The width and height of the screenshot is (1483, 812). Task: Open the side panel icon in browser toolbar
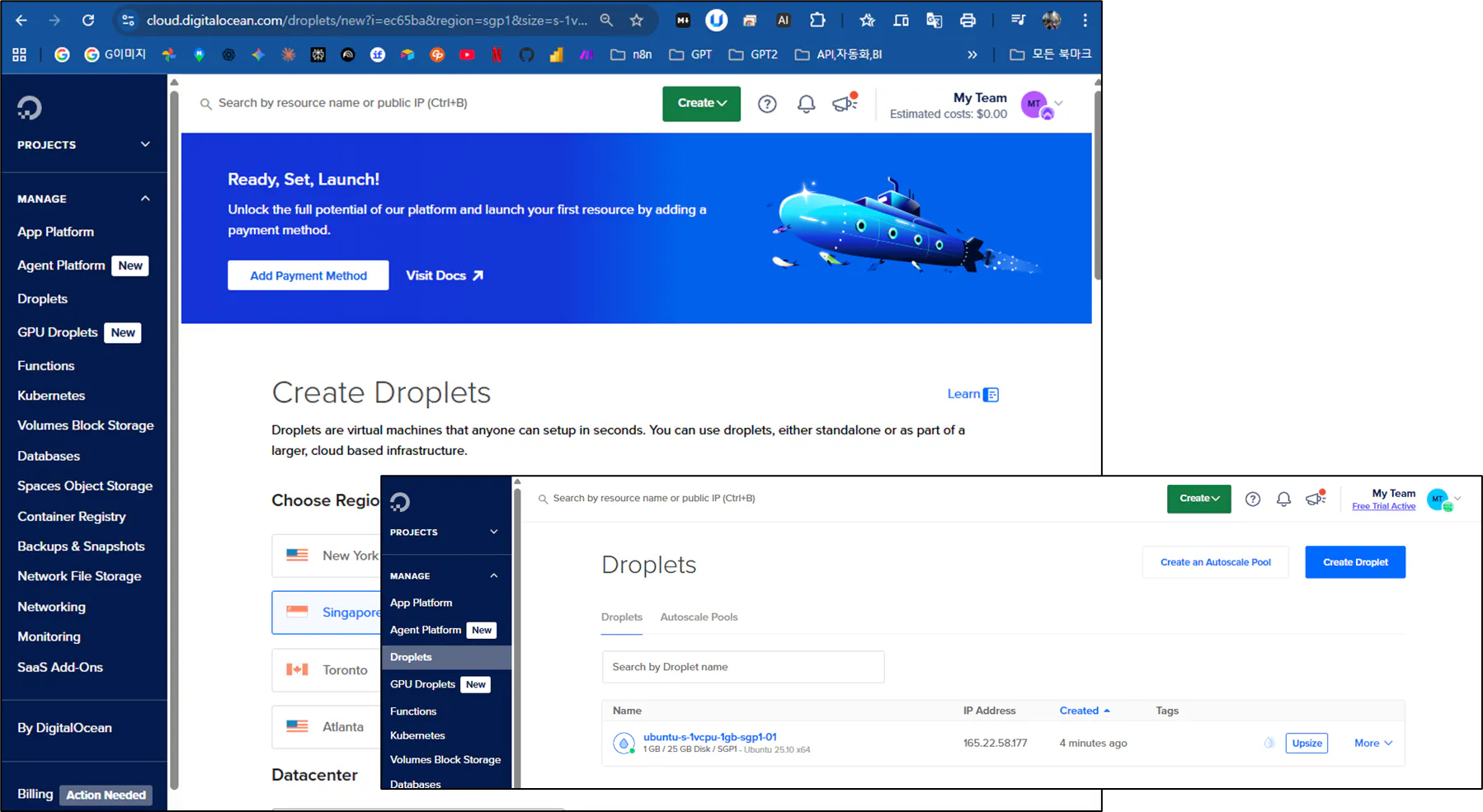pos(901,21)
